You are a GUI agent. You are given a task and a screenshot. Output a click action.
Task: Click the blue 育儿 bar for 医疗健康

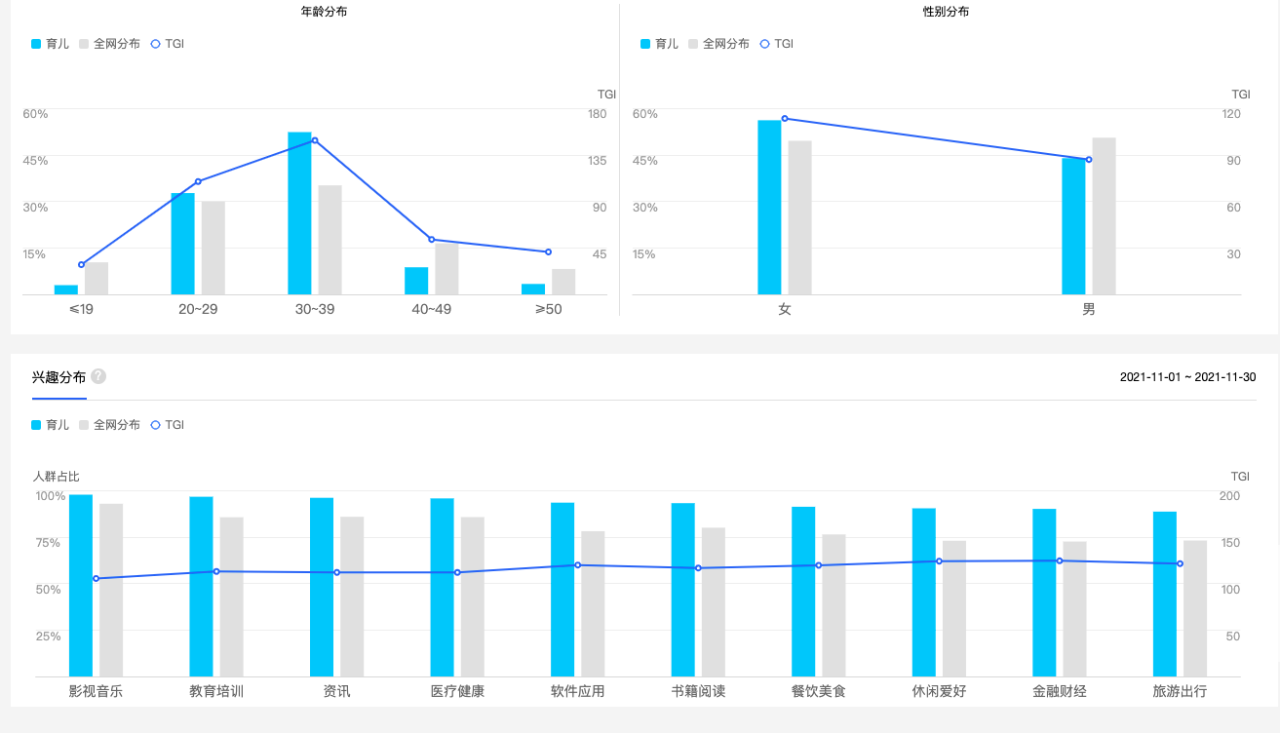[x=442, y=588]
